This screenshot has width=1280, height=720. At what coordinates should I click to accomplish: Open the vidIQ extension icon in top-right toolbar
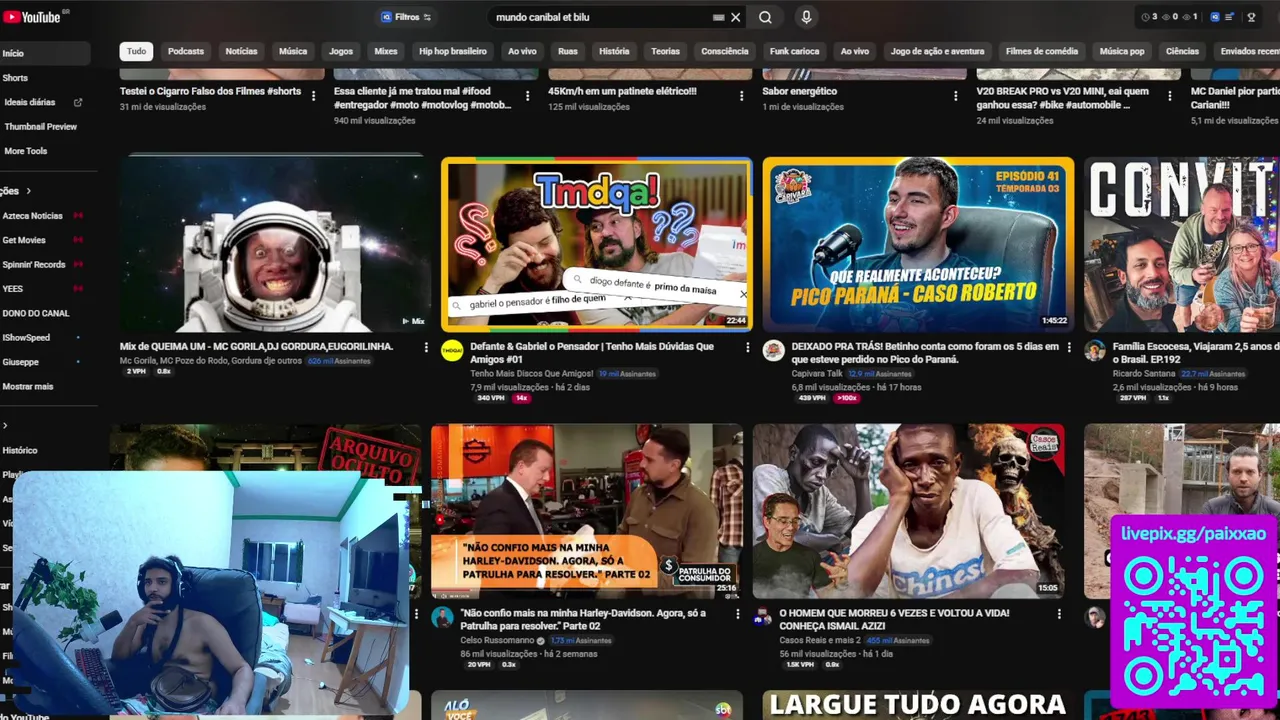click(1215, 17)
